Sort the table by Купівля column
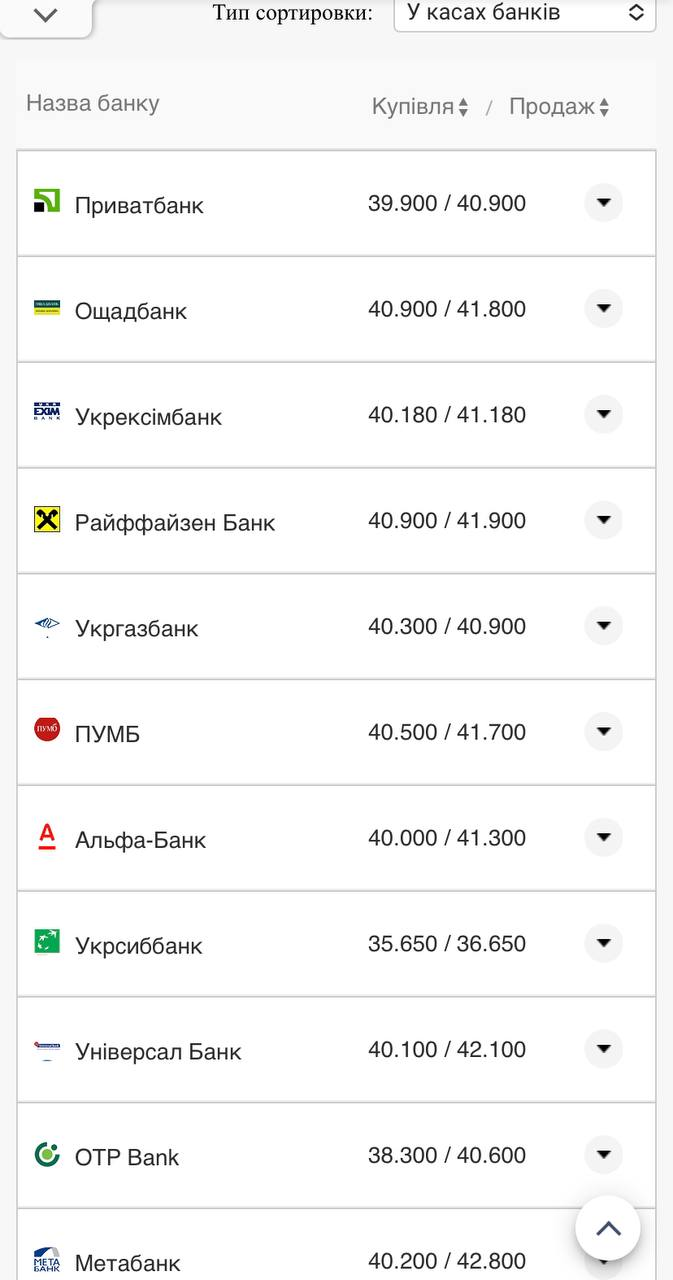The width and height of the screenshot is (673, 1280). [x=420, y=107]
